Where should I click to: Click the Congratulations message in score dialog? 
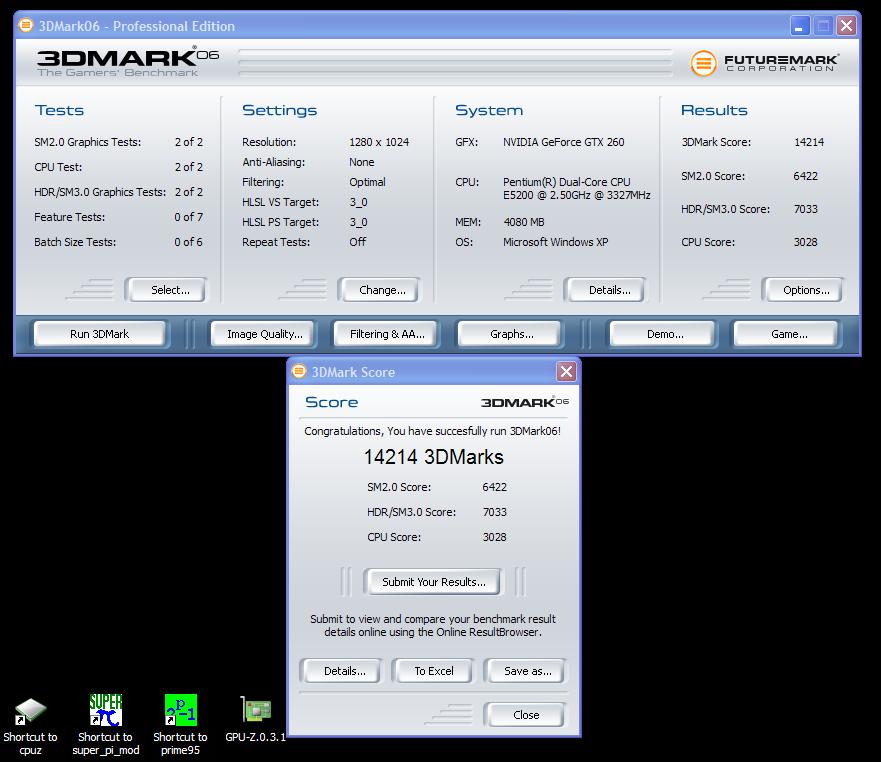(433, 431)
